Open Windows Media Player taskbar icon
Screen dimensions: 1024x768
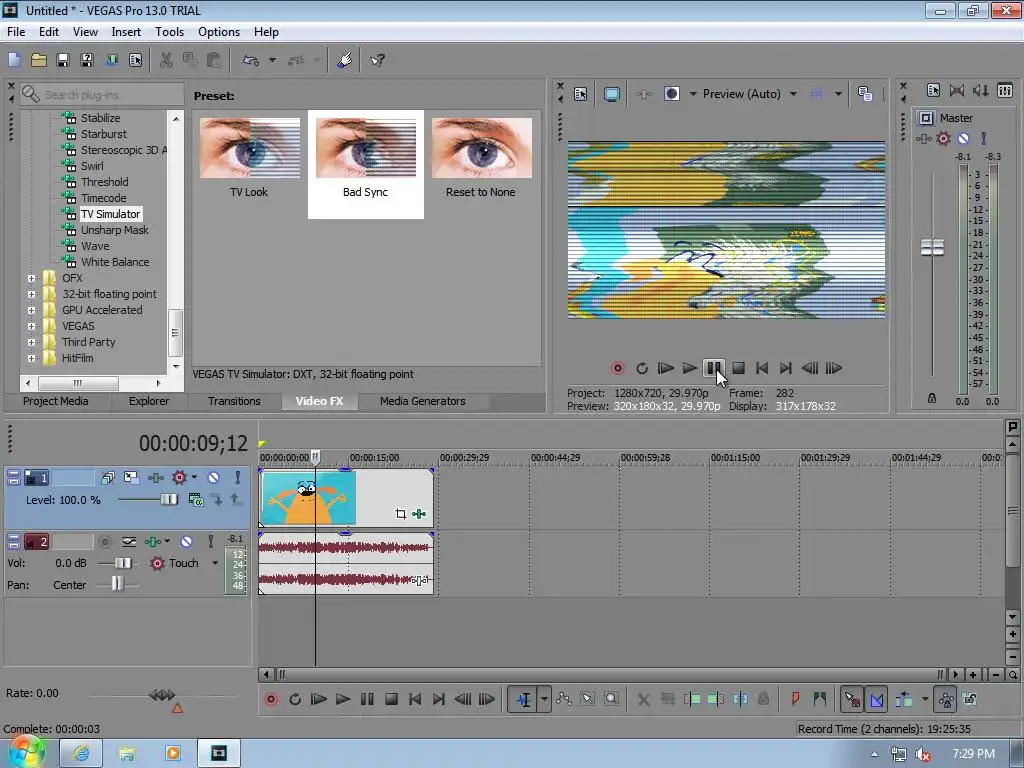(x=173, y=753)
